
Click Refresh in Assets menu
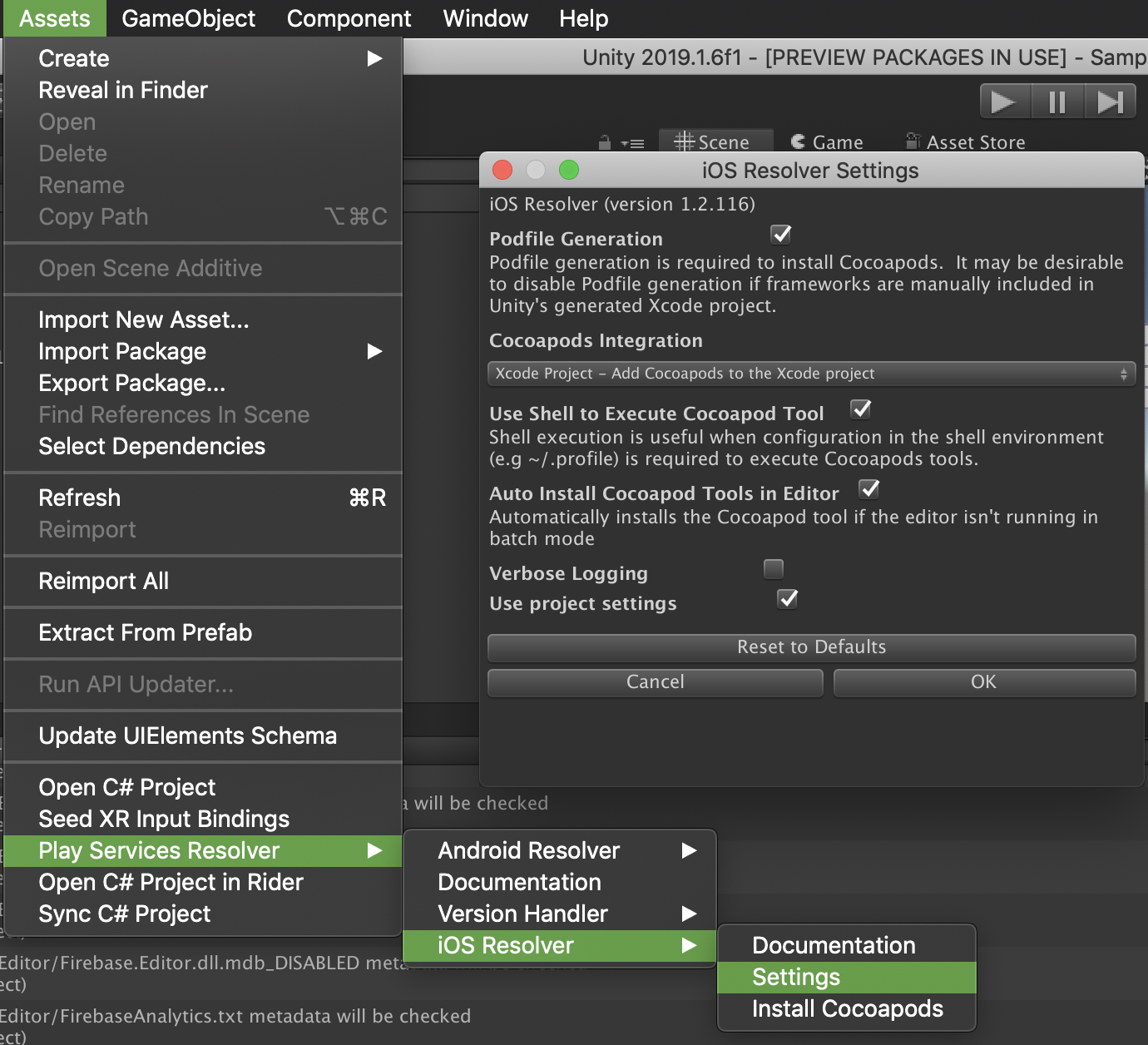tap(203, 498)
